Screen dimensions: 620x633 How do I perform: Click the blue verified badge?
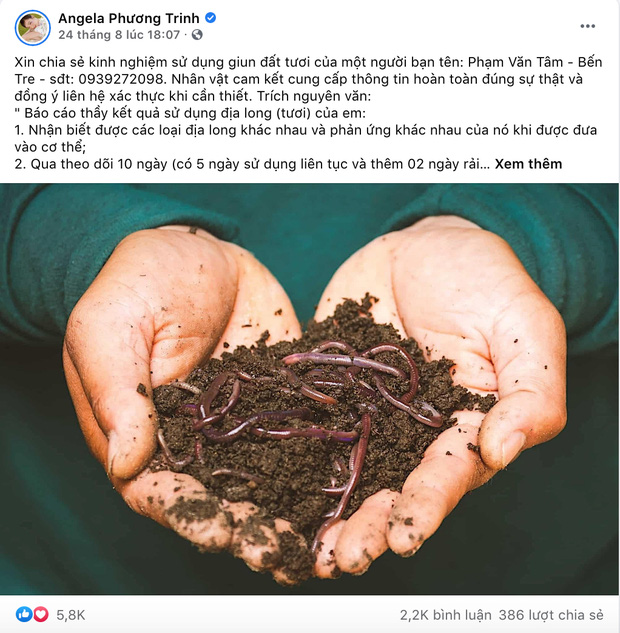[210, 17]
